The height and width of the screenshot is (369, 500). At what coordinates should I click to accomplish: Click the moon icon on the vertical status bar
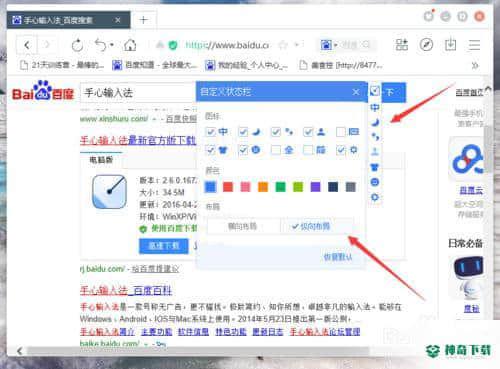[375, 122]
